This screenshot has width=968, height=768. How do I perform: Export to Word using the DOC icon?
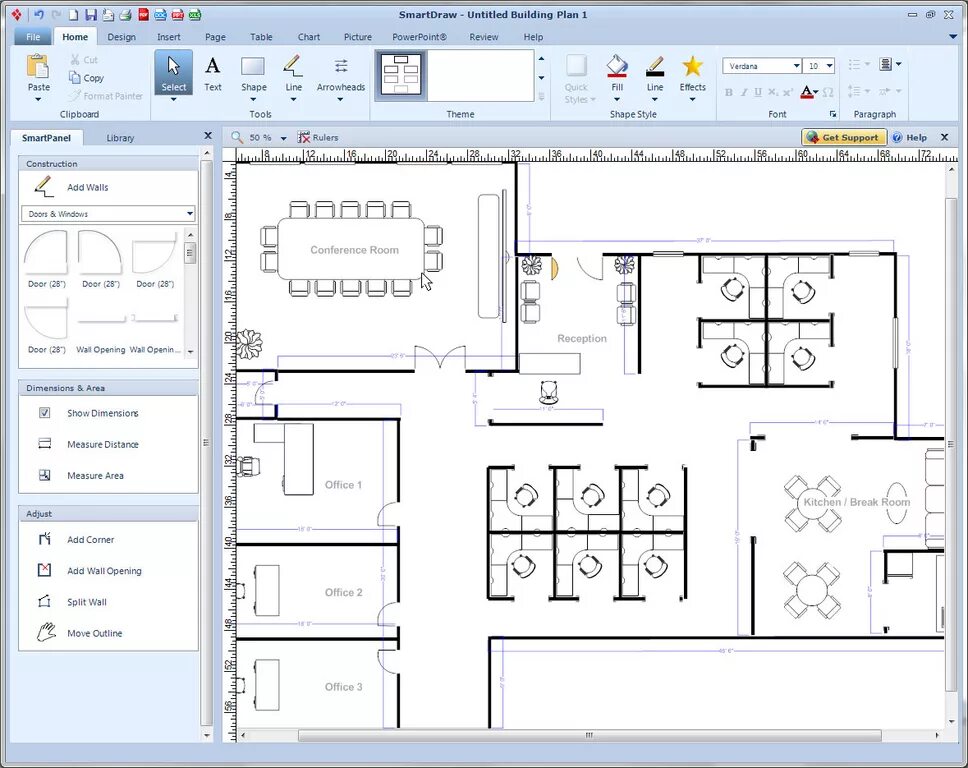[161, 14]
